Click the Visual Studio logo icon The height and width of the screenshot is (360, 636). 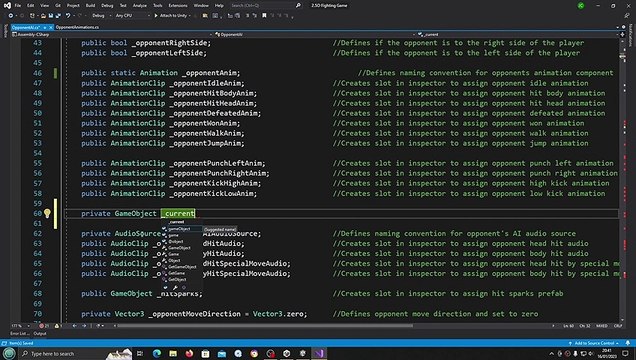(7, 6)
